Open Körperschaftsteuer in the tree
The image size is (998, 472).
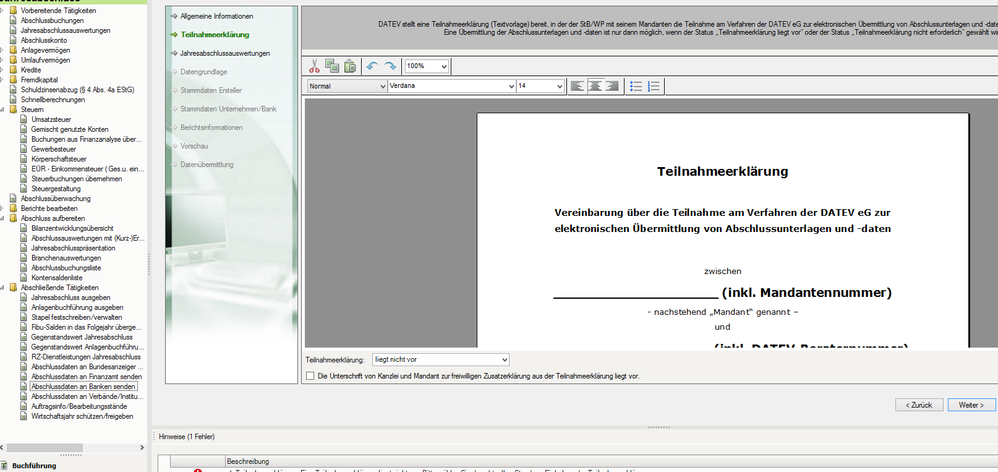pos(59,158)
